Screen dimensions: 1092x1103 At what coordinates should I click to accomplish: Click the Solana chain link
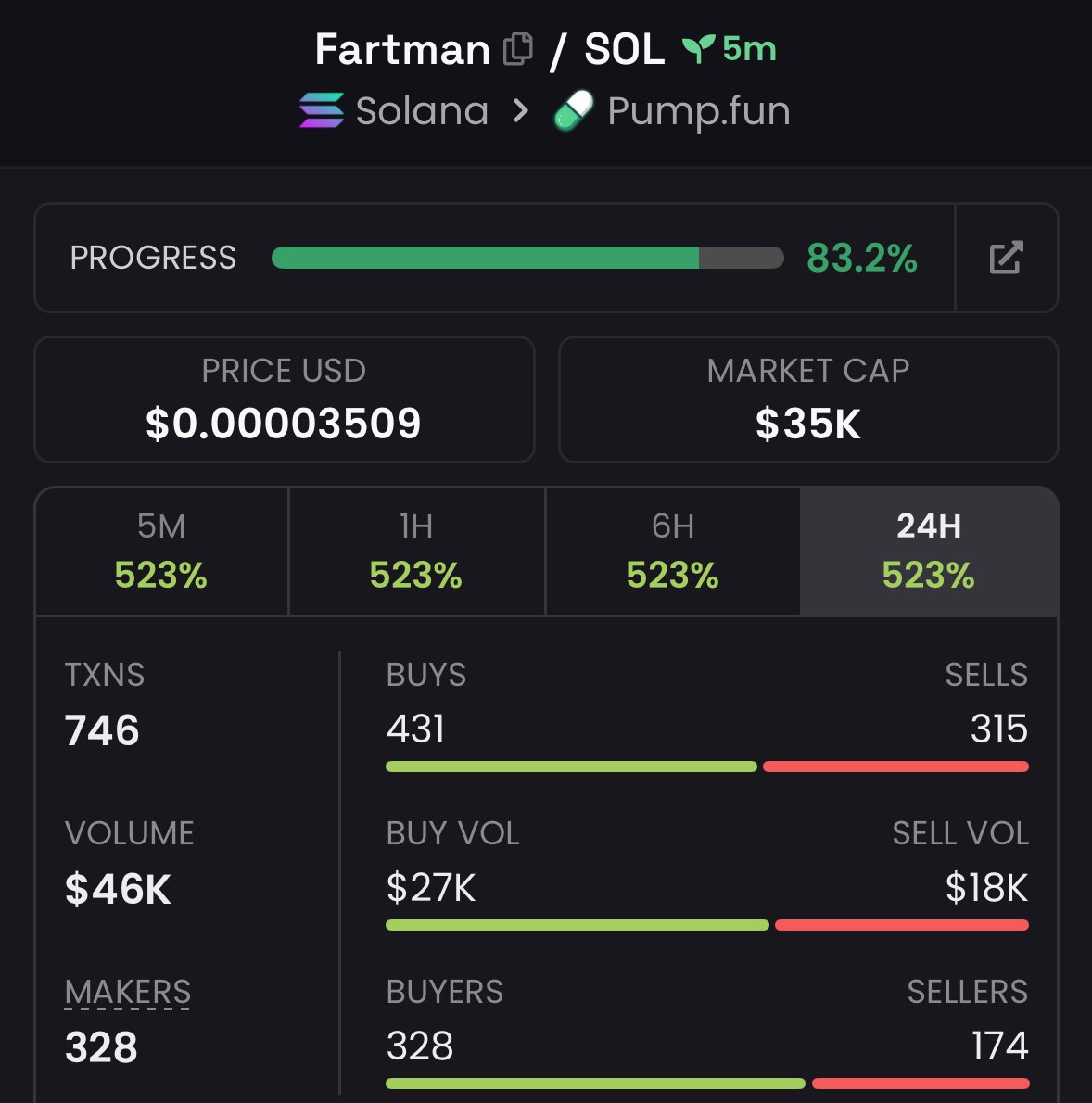[x=422, y=111]
